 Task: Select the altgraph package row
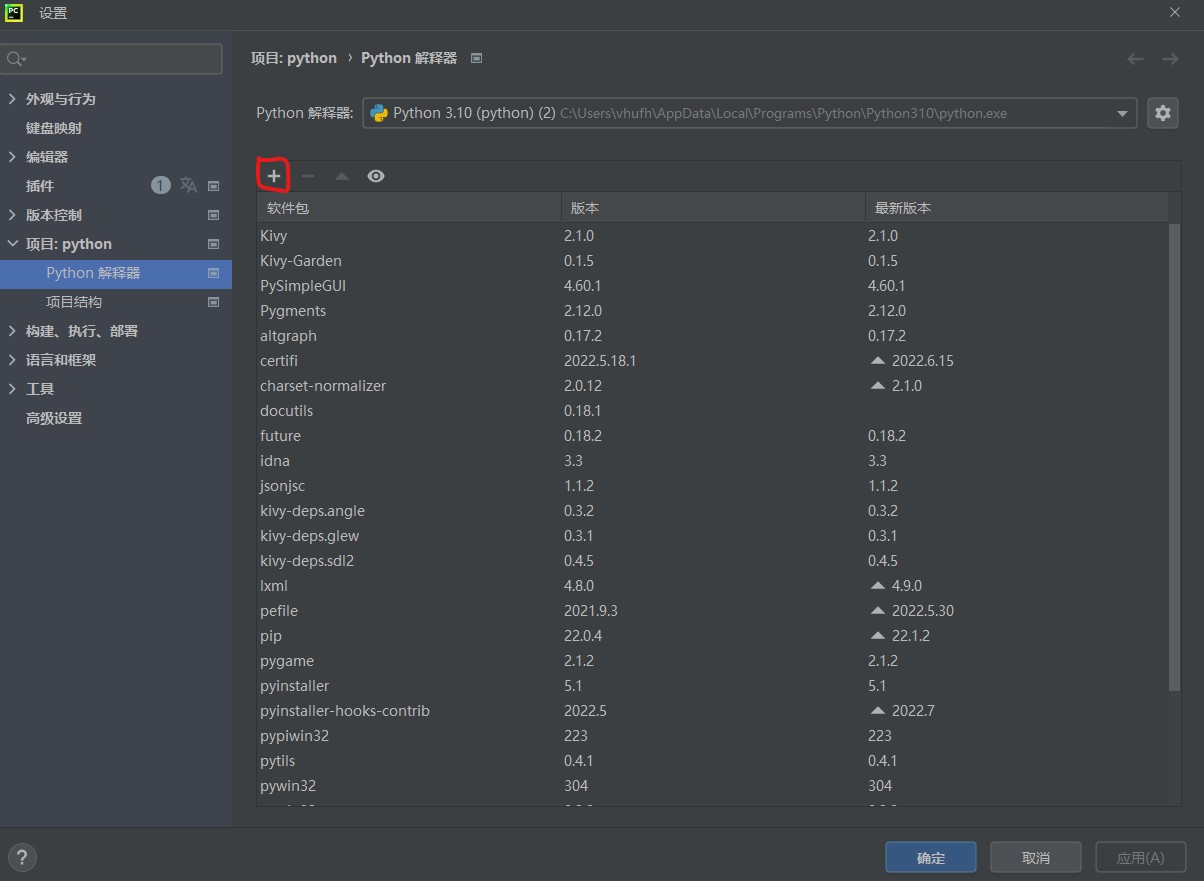coord(712,336)
